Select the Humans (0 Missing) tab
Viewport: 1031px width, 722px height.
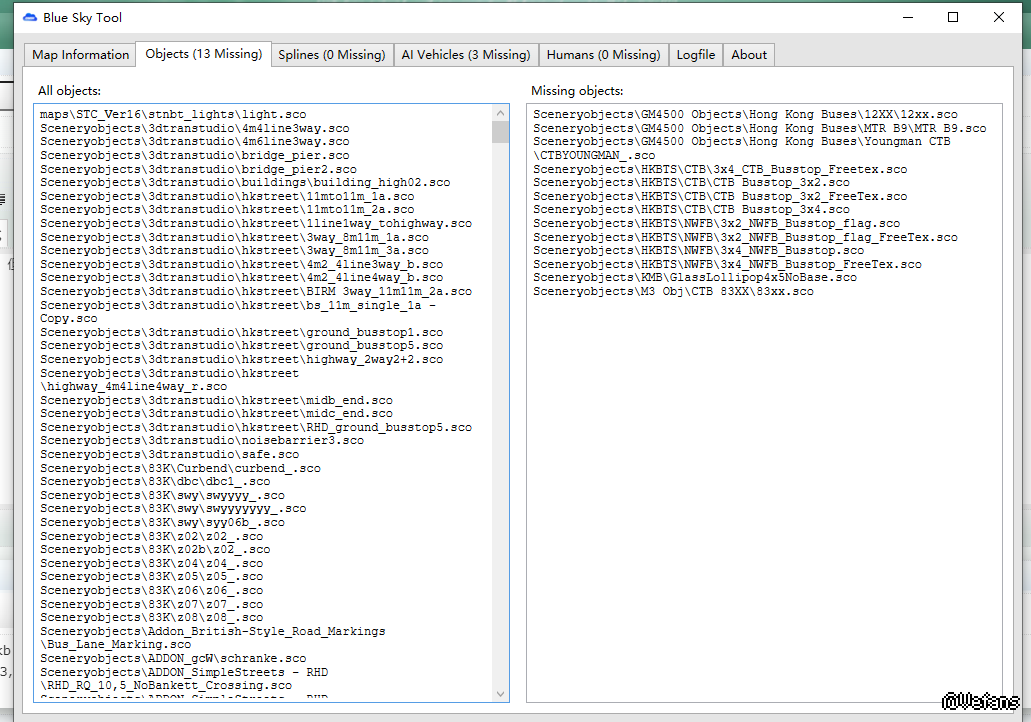603,55
